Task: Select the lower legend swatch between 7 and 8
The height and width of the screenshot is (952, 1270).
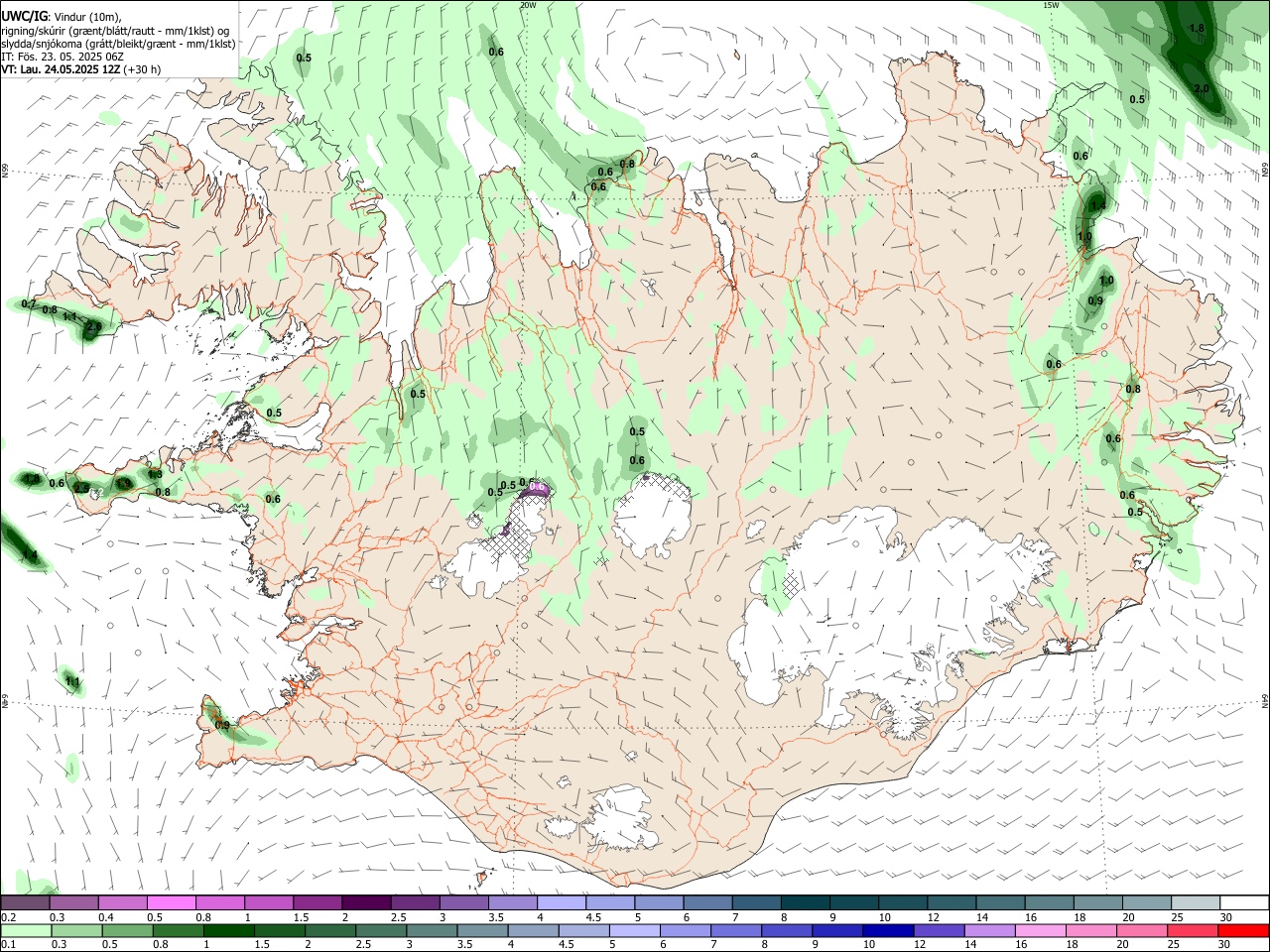Action: click(735, 930)
